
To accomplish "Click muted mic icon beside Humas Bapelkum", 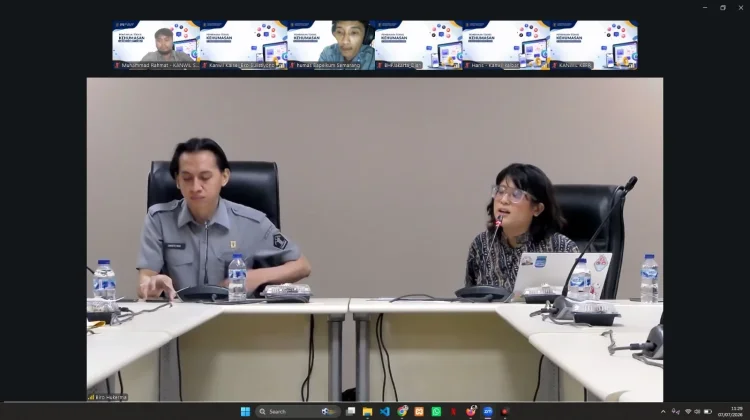I will coord(292,66).
